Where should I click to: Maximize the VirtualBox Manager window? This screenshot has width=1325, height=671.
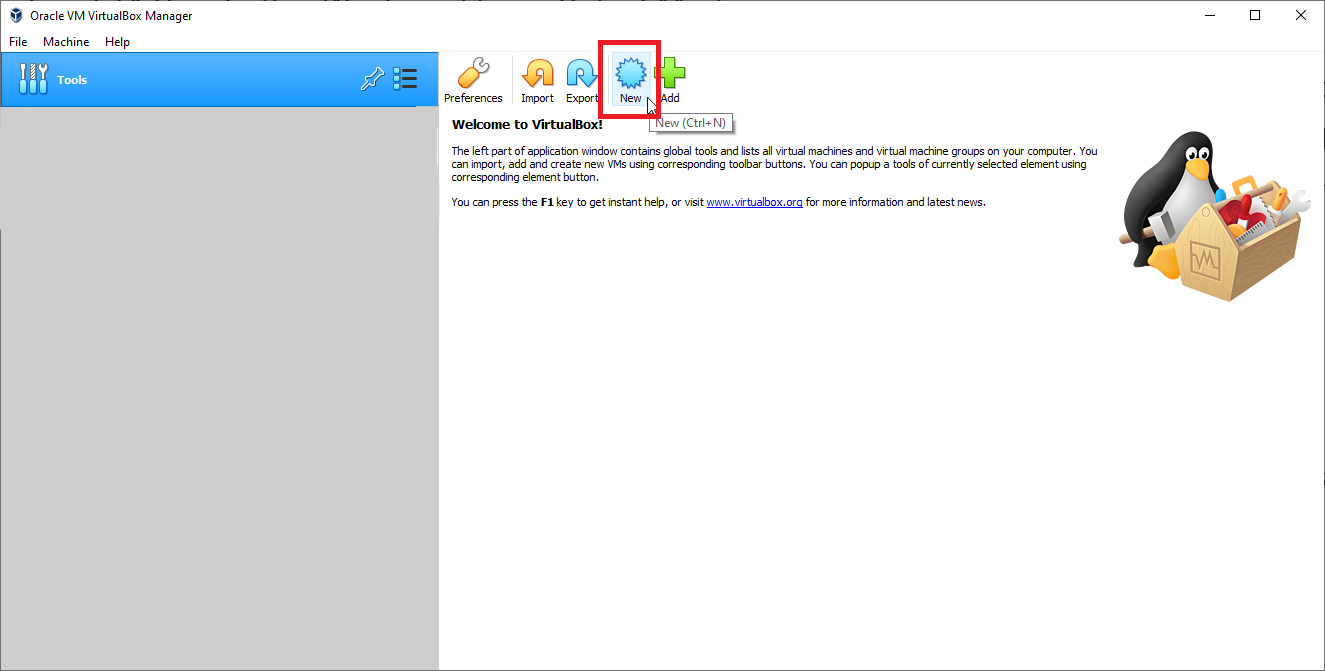point(1255,15)
